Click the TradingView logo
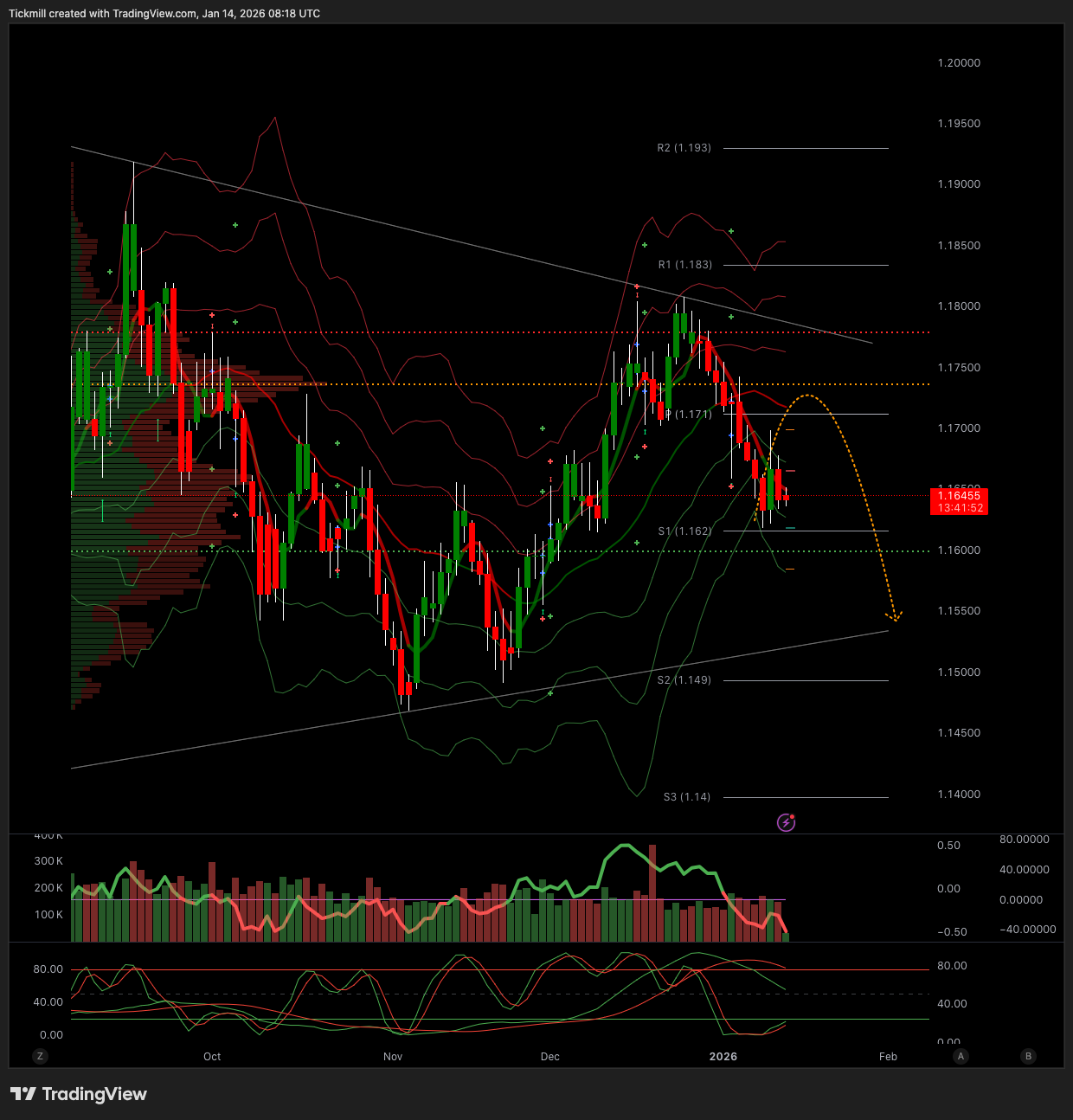Viewport: 1073px width, 1120px height. [x=79, y=1094]
